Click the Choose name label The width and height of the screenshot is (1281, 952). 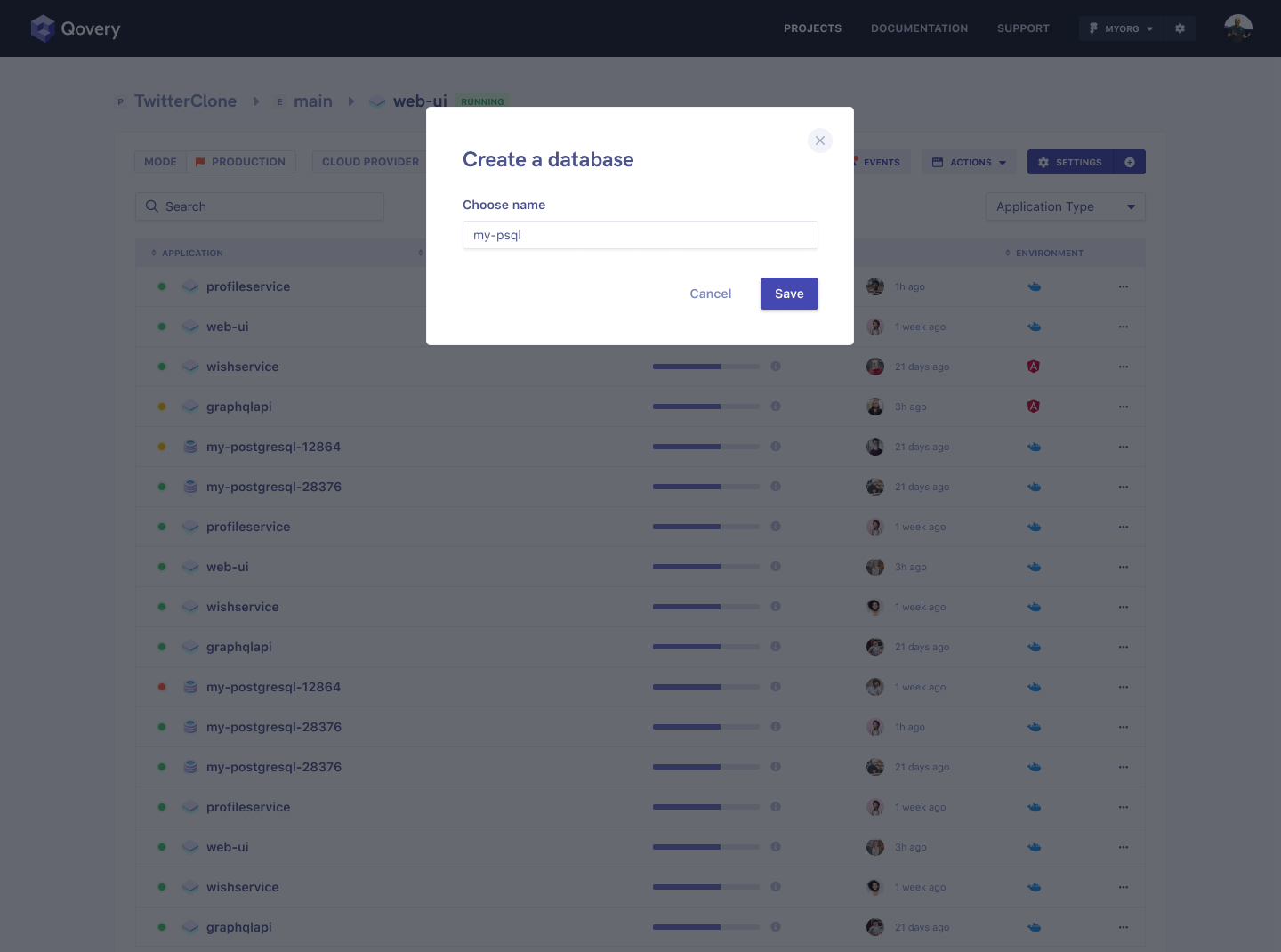(504, 205)
